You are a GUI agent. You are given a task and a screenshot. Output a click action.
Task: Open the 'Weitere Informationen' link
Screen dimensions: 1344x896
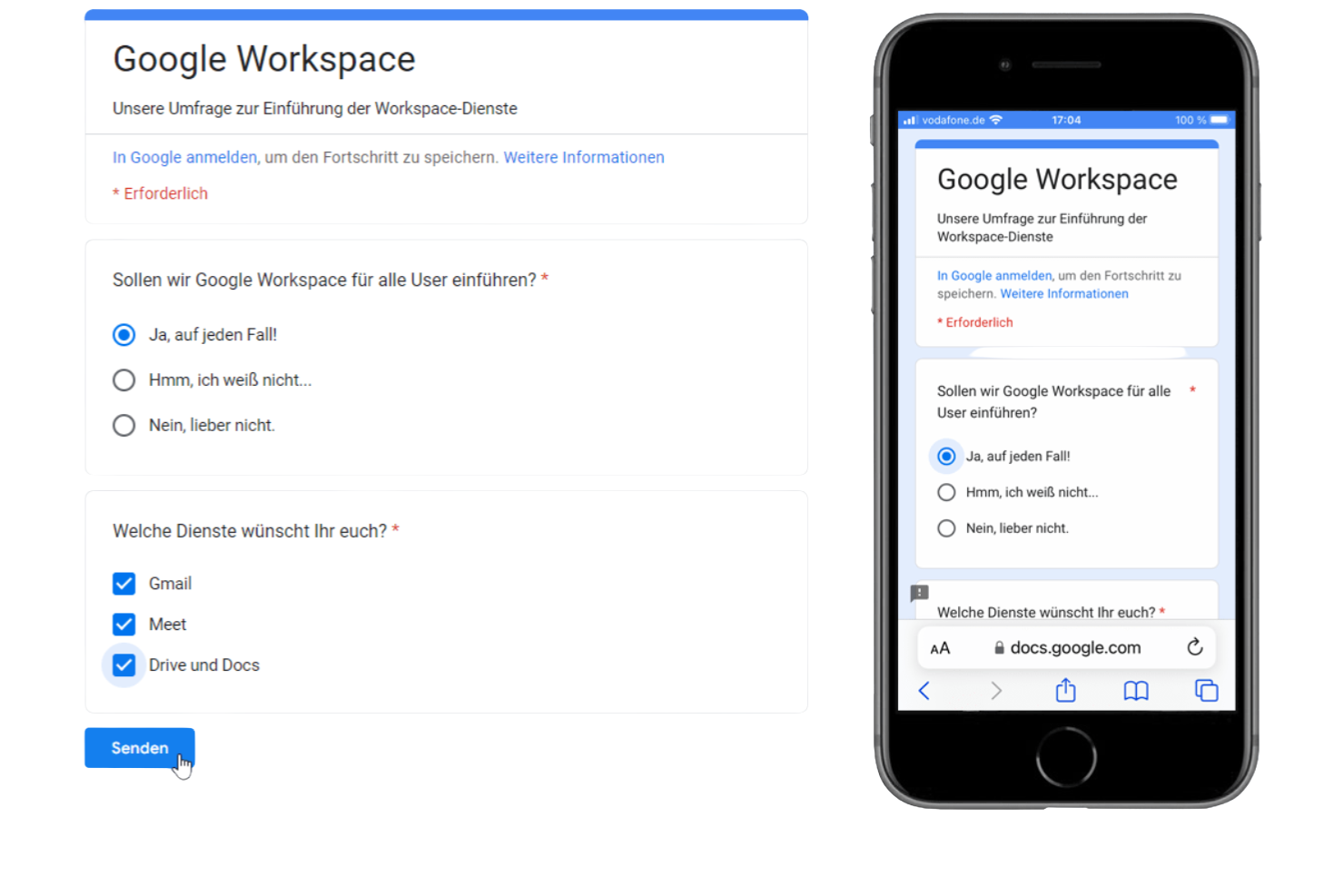coord(584,157)
